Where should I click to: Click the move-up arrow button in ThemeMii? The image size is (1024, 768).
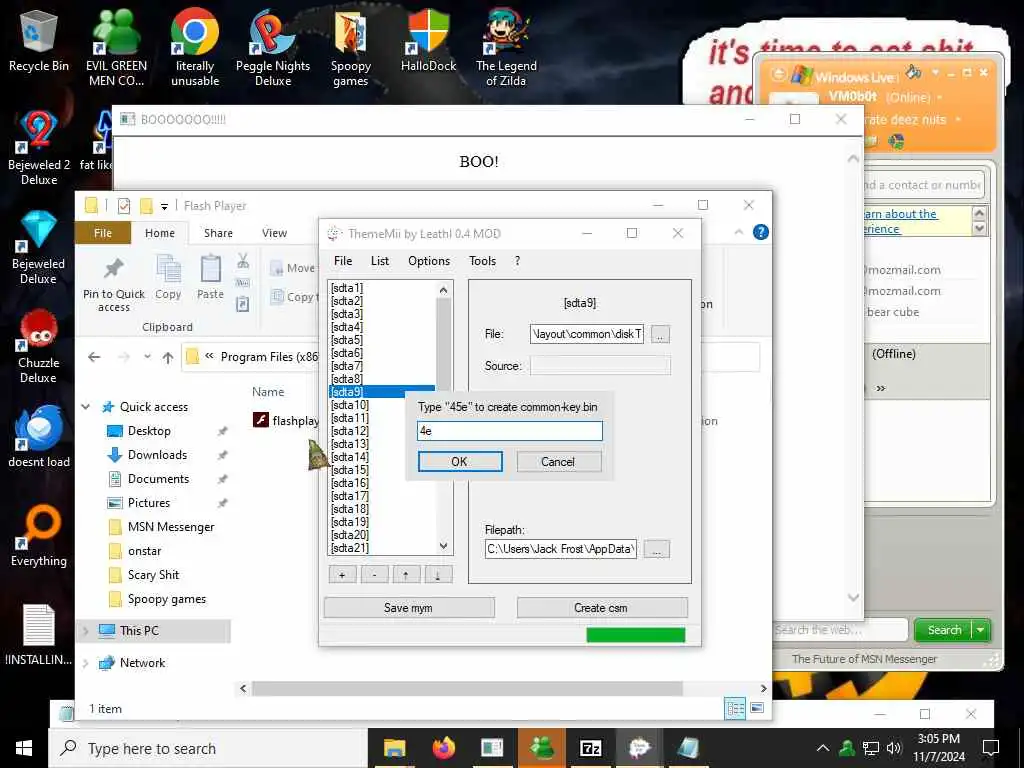[406, 575]
